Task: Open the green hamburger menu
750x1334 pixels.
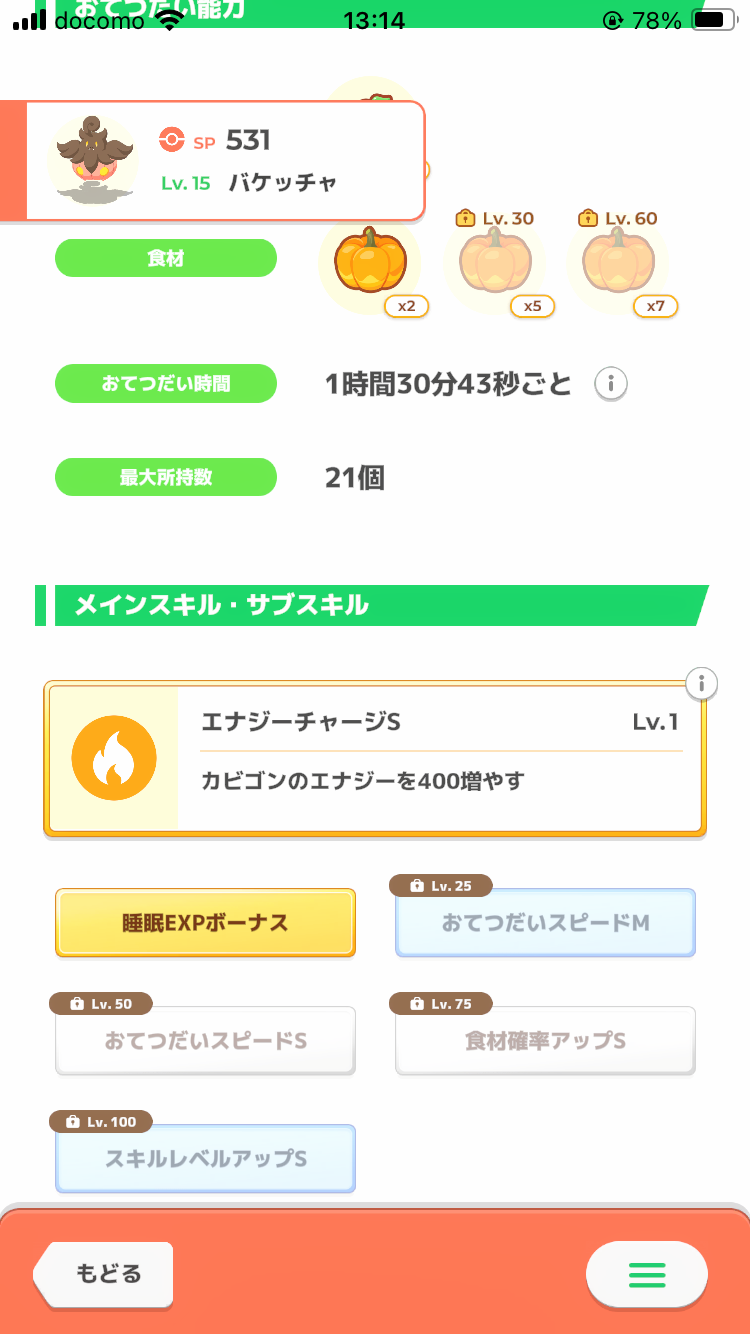Action: tap(646, 1274)
